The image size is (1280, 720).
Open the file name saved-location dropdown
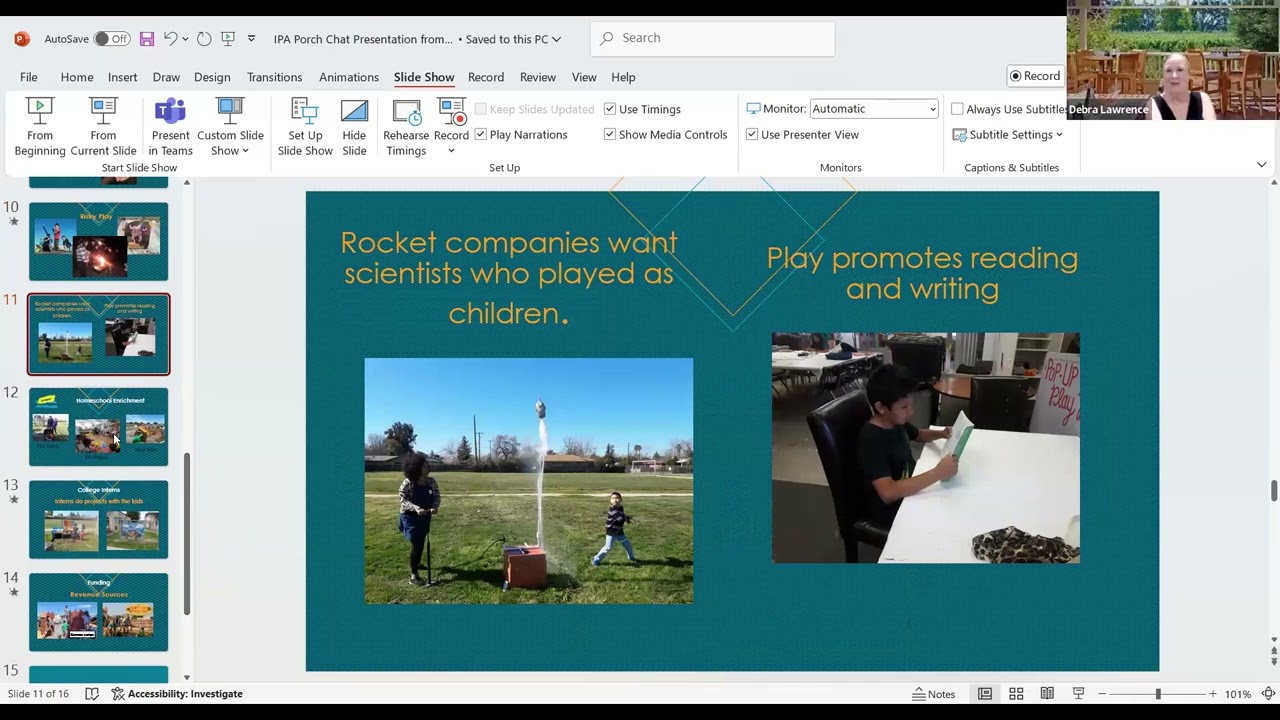(x=556, y=39)
